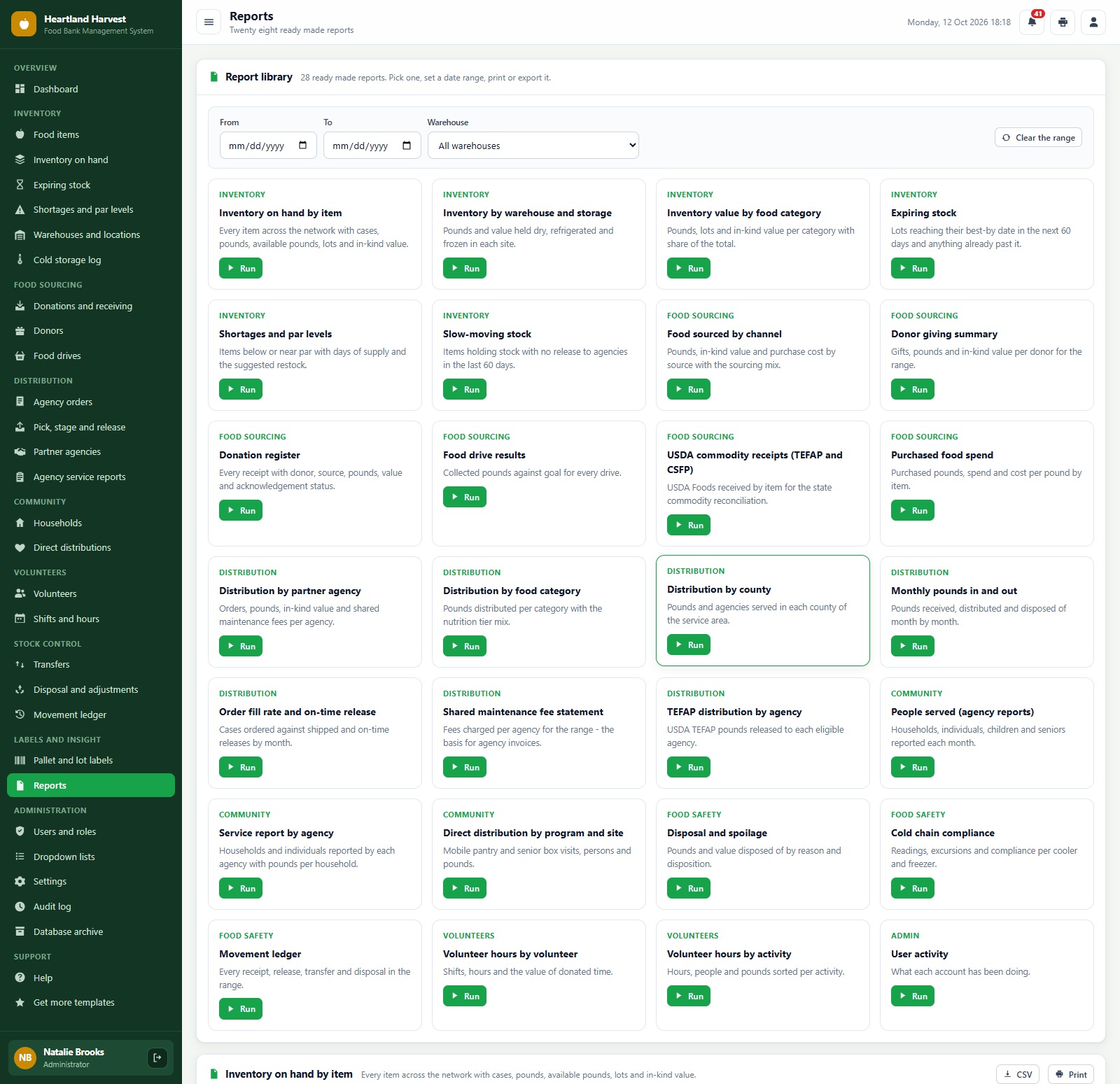Open Database archive in the sidebar
Viewport: 1120px width, 1084px height.
click(x=91, y=931)
